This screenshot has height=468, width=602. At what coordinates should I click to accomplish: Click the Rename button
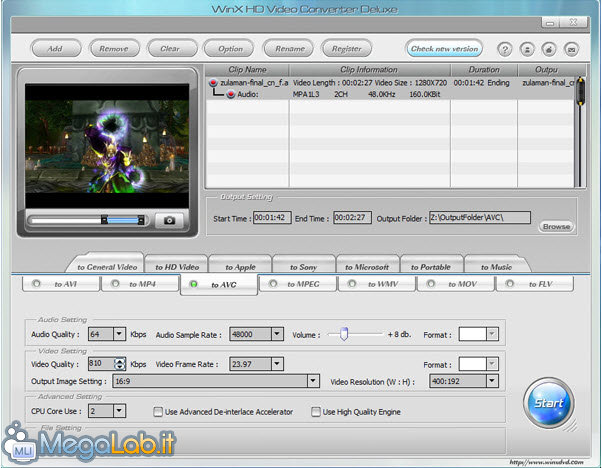click(290, 49)
